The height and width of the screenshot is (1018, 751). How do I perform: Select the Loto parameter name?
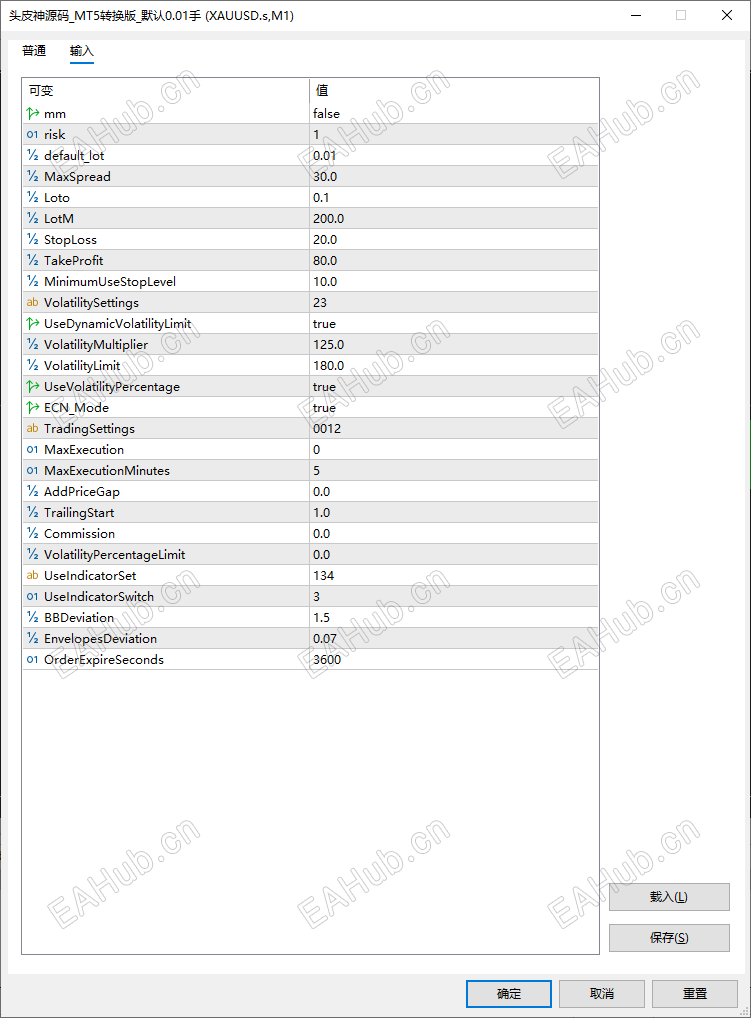click(56, 197)
